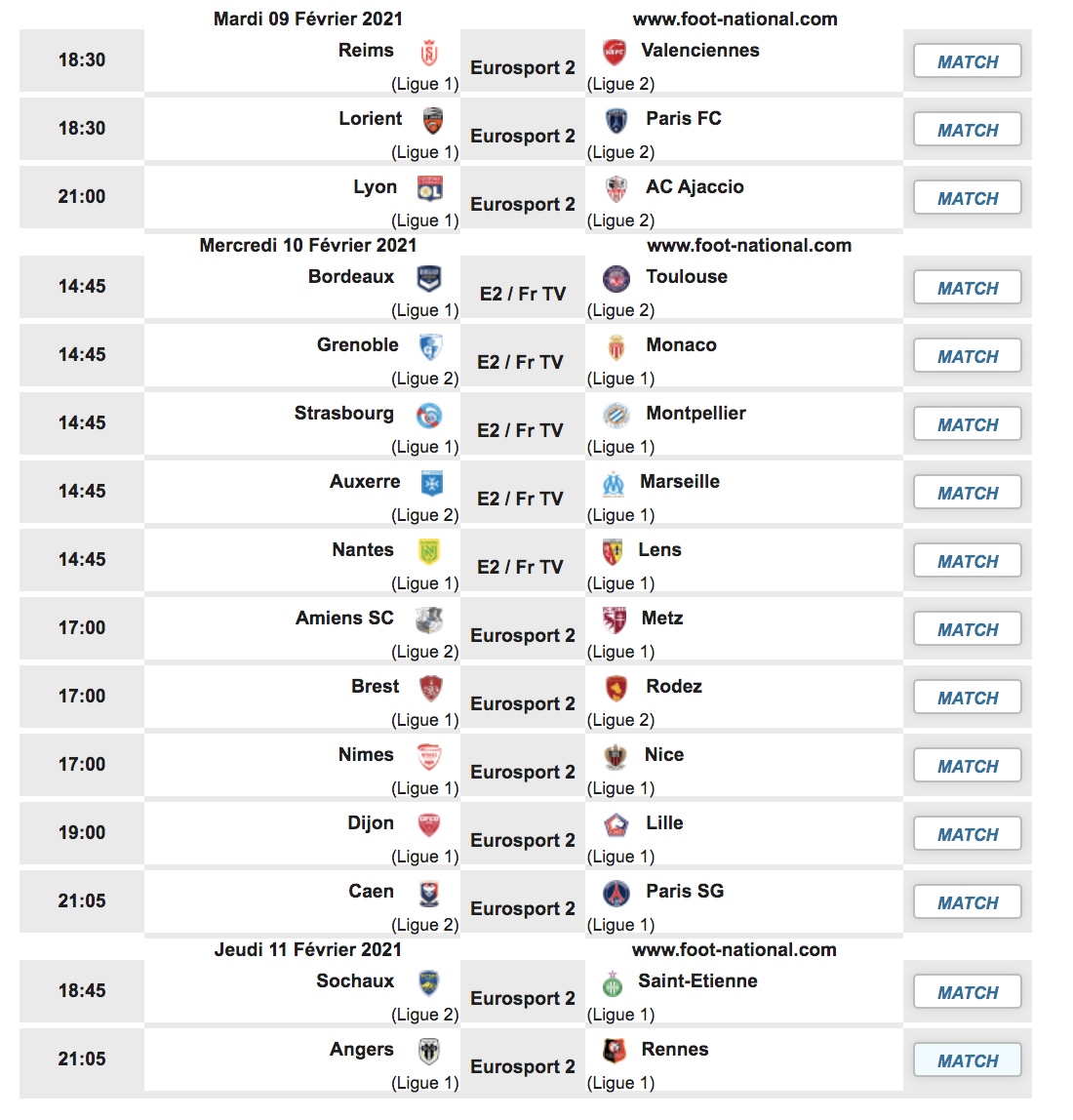Click the Marseille club logo
Image resolution: width=1073 pixels, height=1120 pixels.
point(613,484)
